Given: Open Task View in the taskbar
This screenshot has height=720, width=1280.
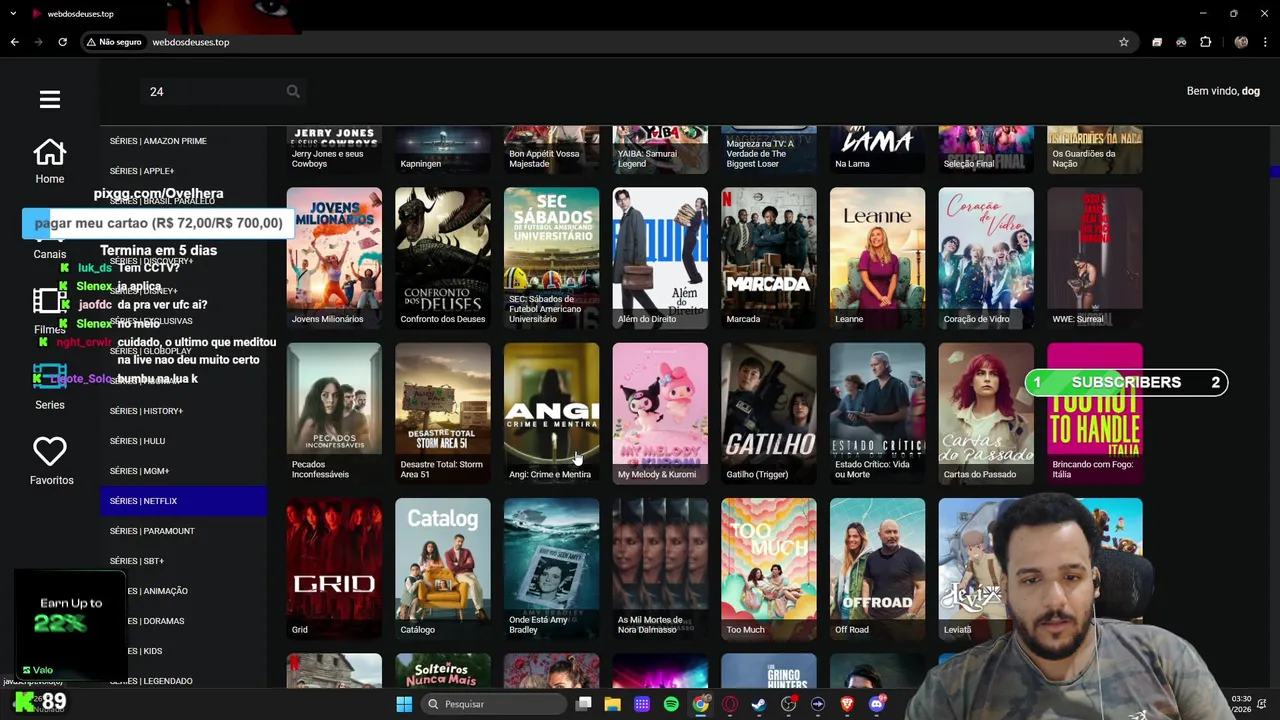Looking at the screenshot, I should (584, 704).
